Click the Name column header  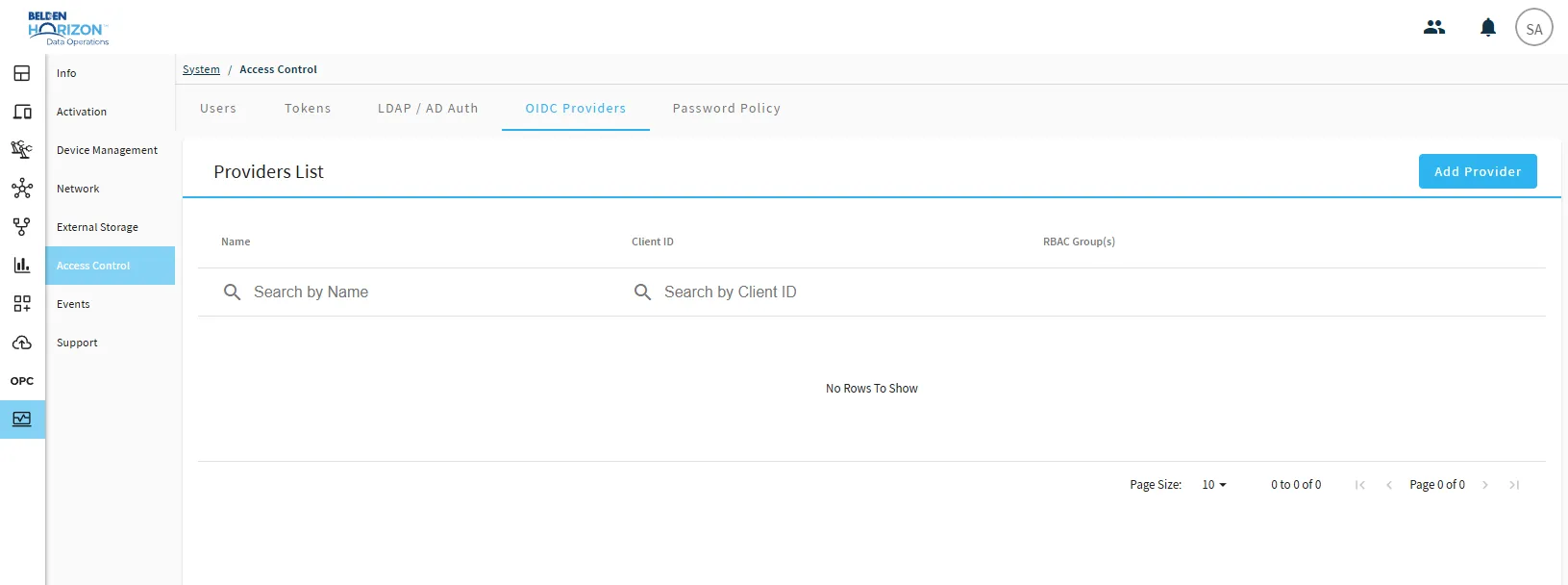tap(236, 242)
